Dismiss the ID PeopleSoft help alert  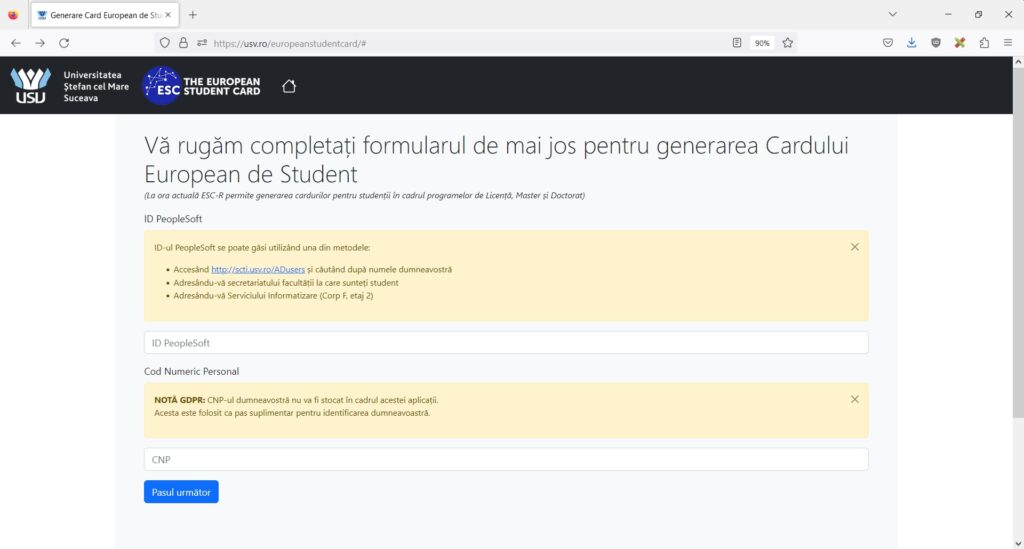coord(854,247)
